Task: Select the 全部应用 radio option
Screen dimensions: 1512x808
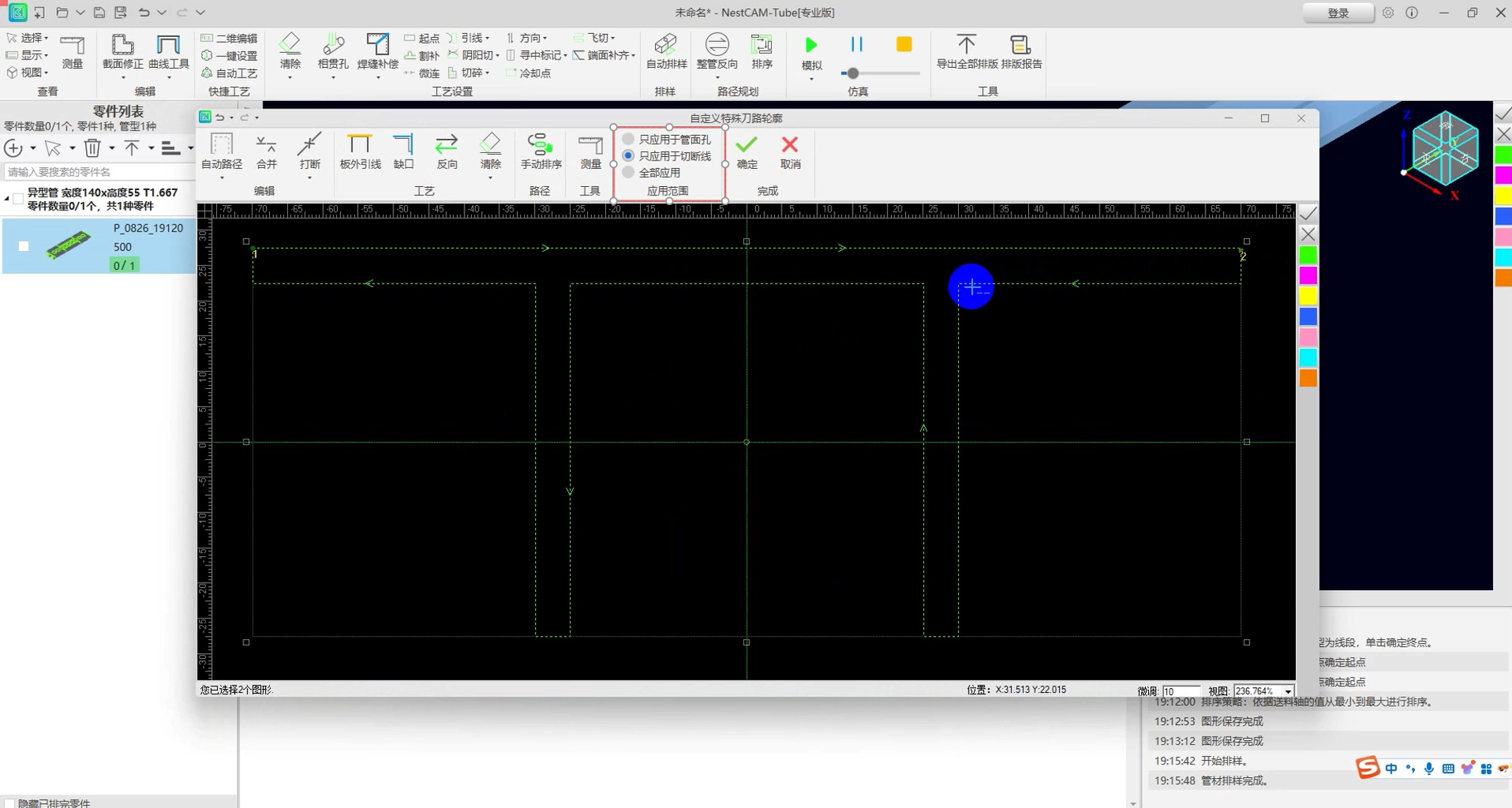Action: point(628,172)
